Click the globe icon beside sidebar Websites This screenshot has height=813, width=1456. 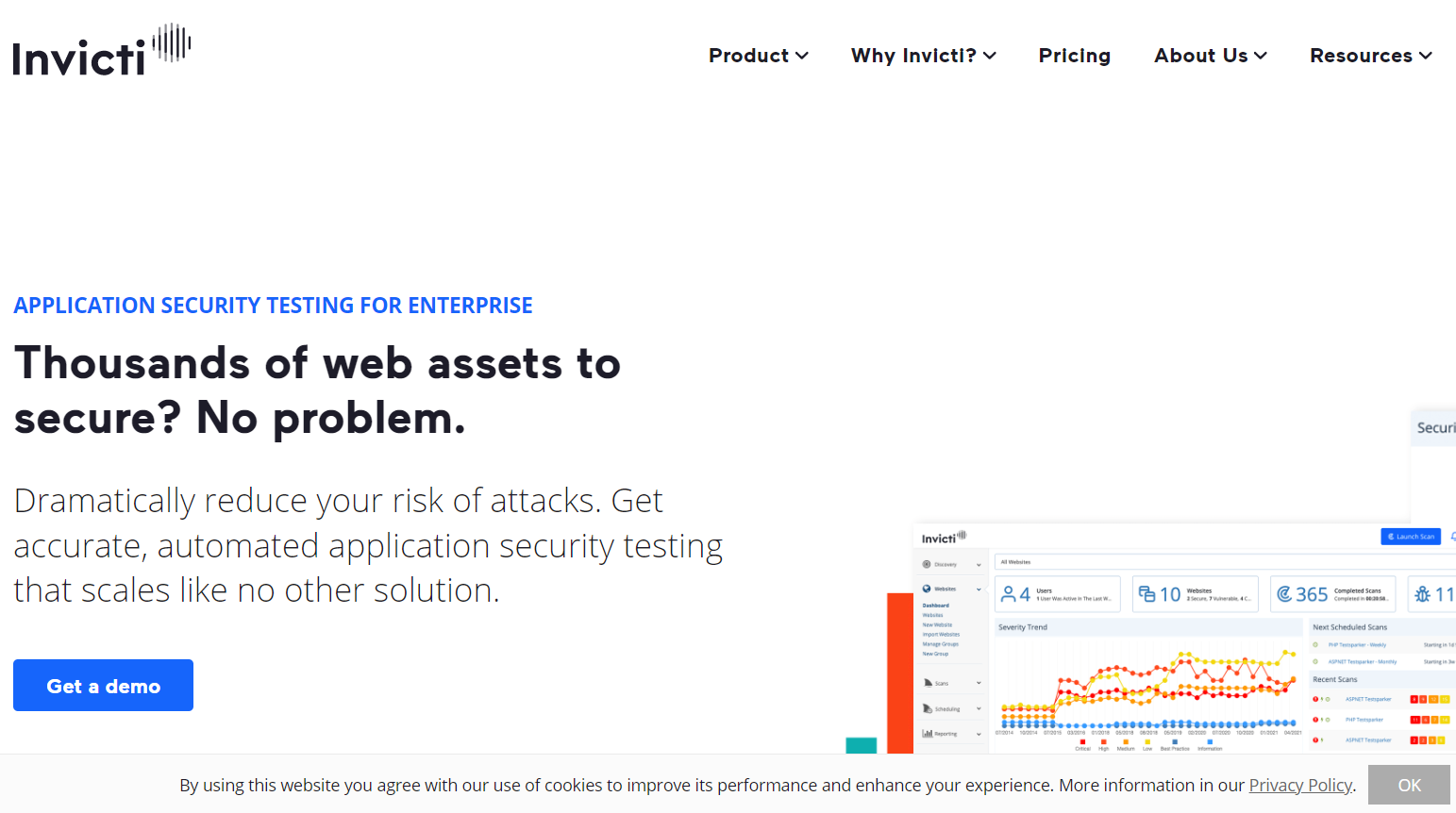(927, 589)
